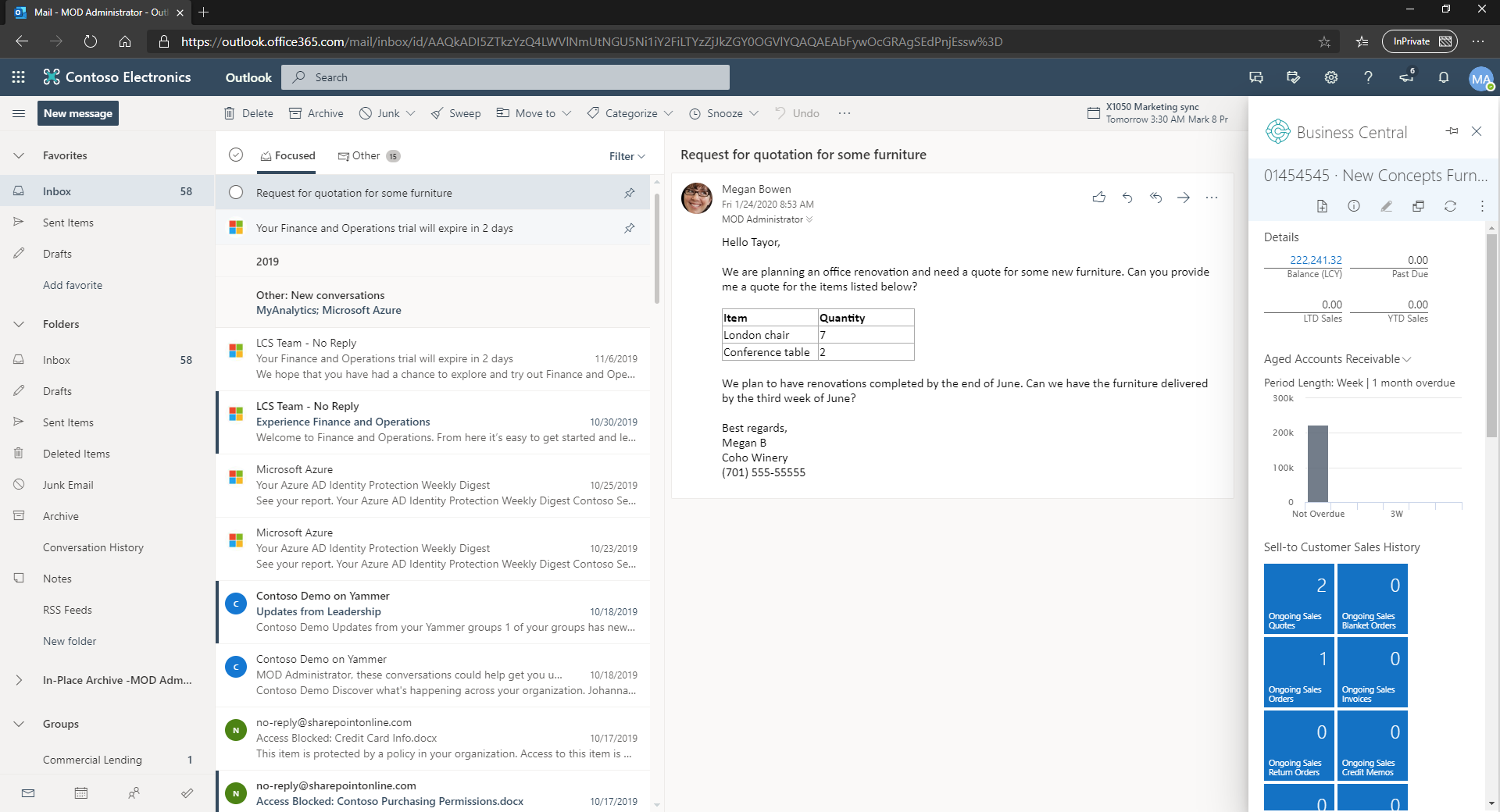The width and height of the screenshot is (1500, 812).
Task: Switch to the Other tab
Action: click(368, 155)
